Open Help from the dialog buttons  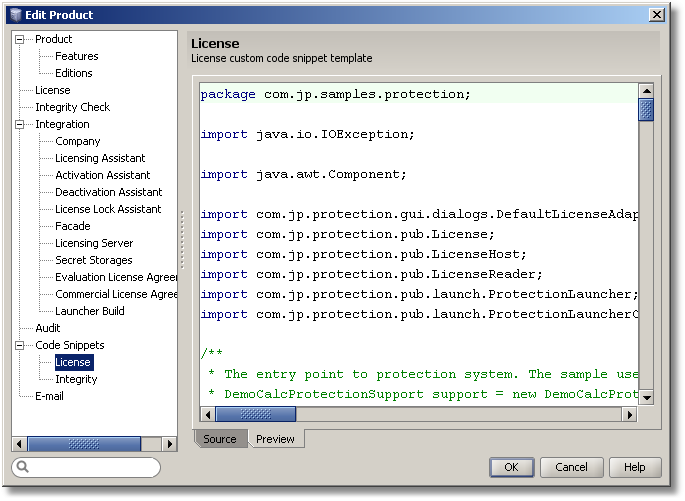pyautogui.click(x=634, y=467)
